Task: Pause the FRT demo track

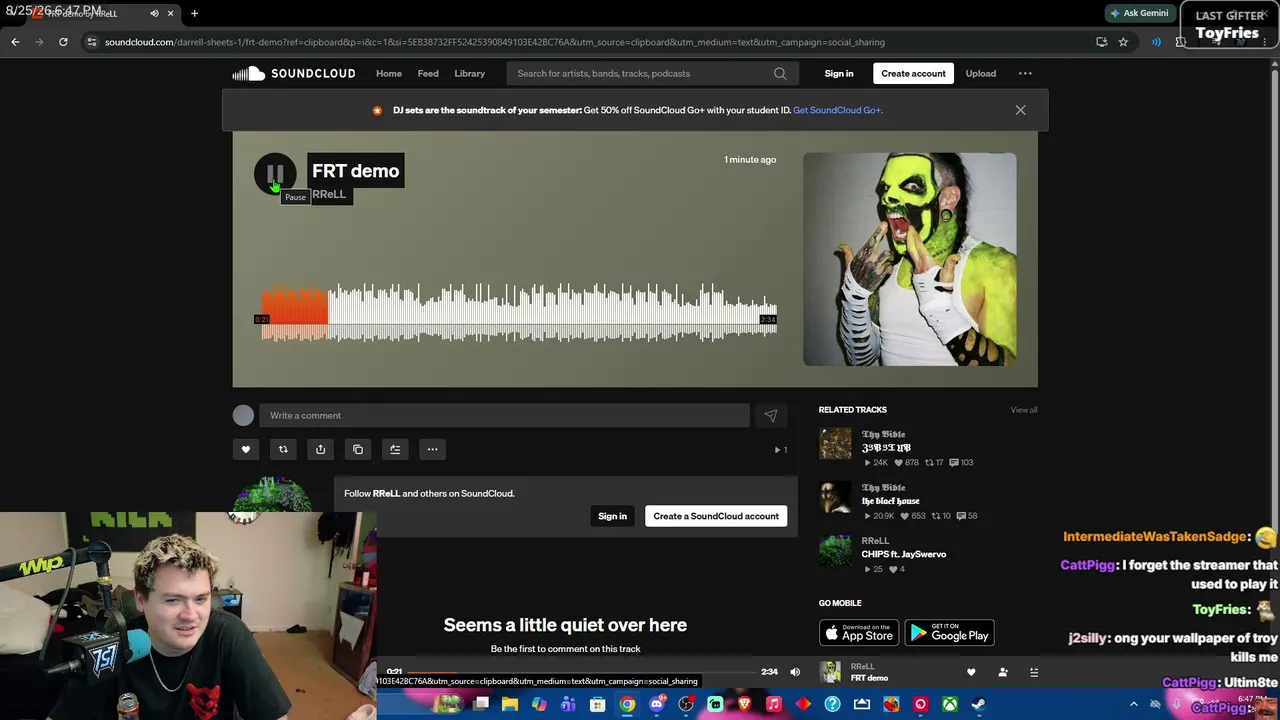Action: (x=275, y=174)
